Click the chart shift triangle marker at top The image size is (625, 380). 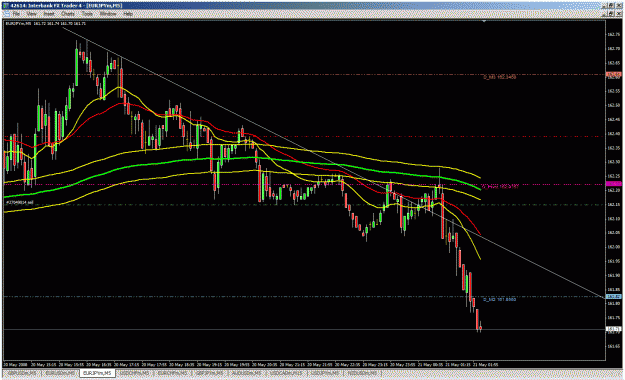click(483, 22)
